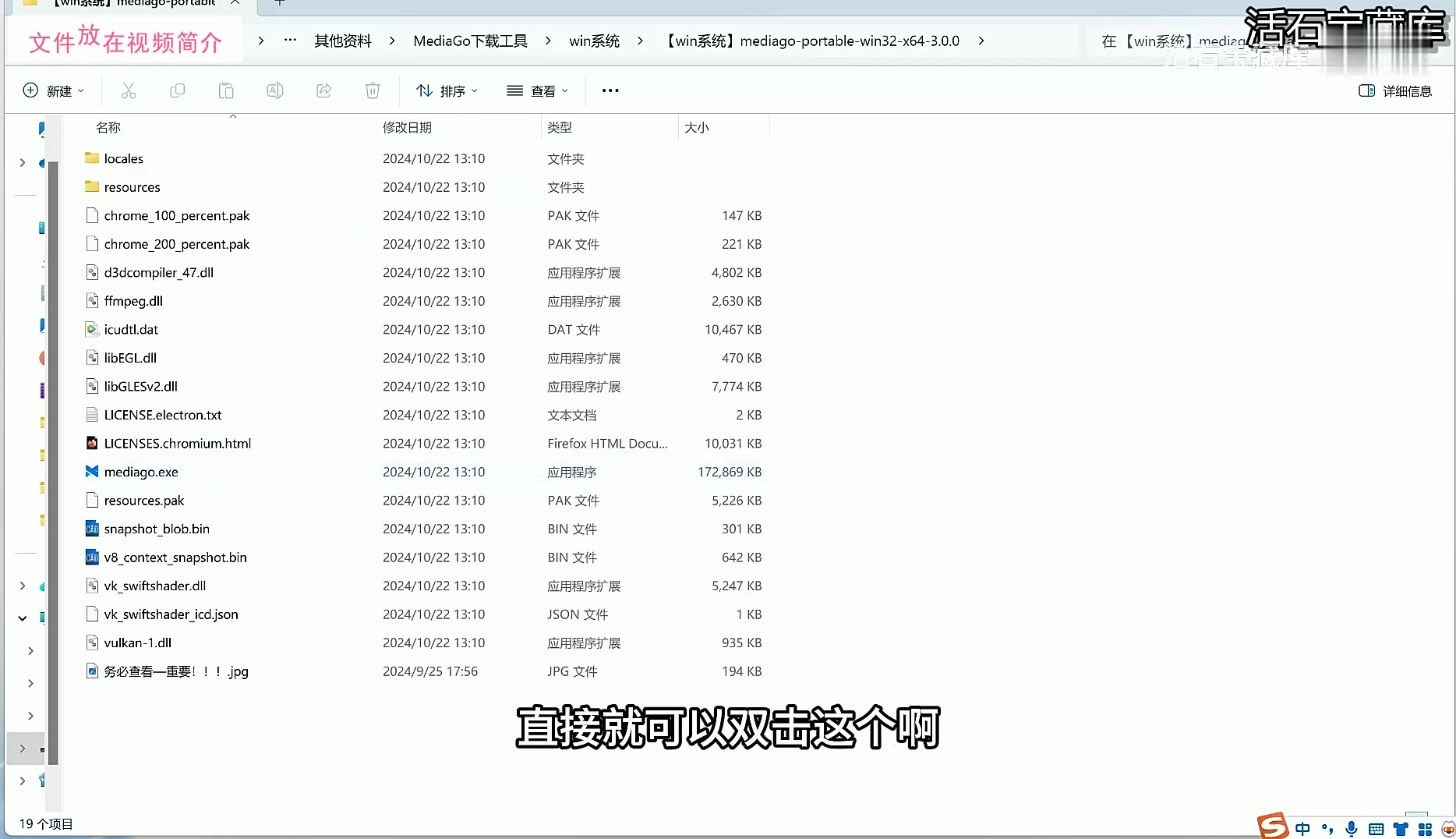Sort by 修改日期 column header

[x=407, y=127]
